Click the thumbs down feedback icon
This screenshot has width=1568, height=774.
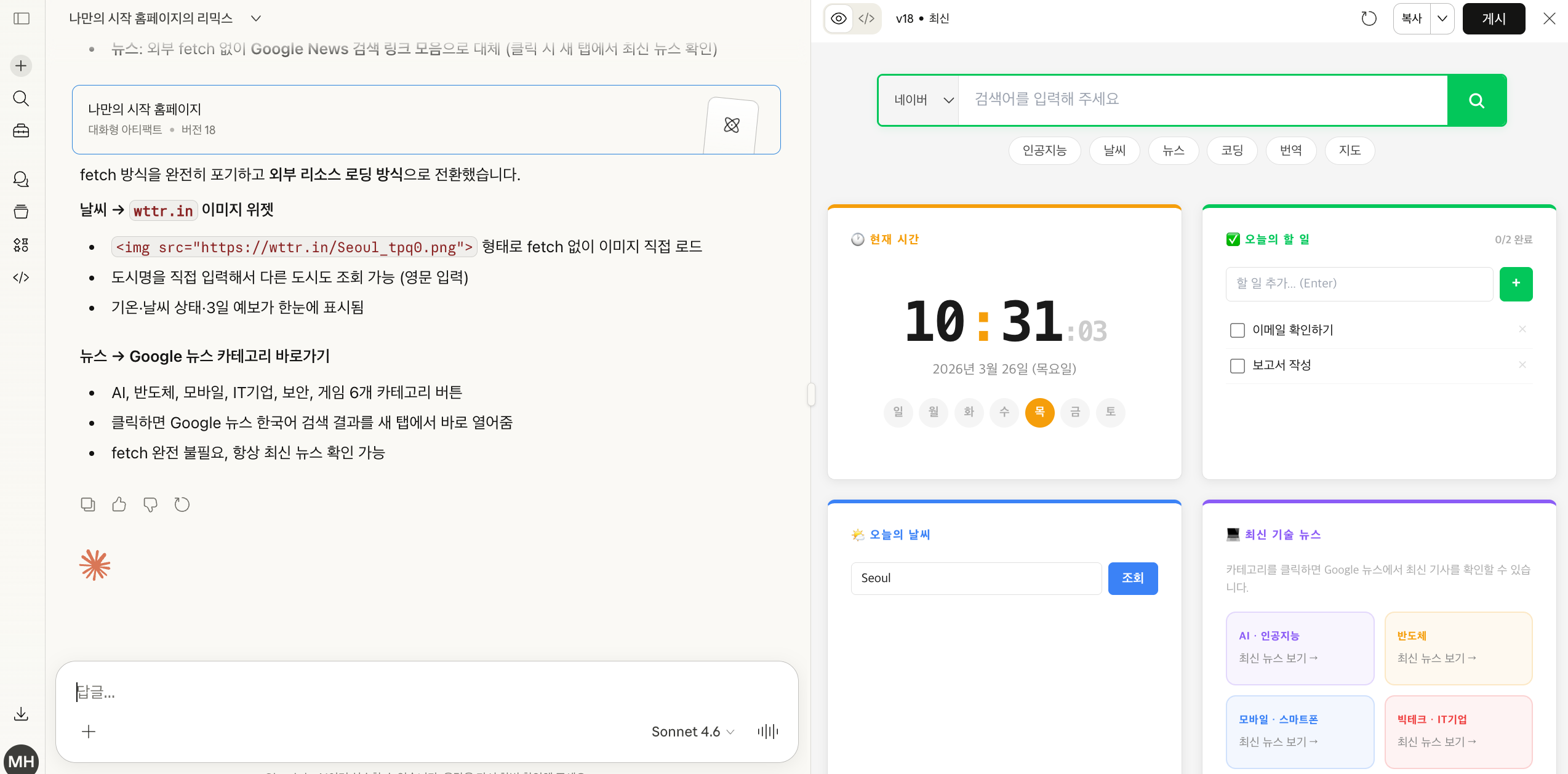pos(150,505)
